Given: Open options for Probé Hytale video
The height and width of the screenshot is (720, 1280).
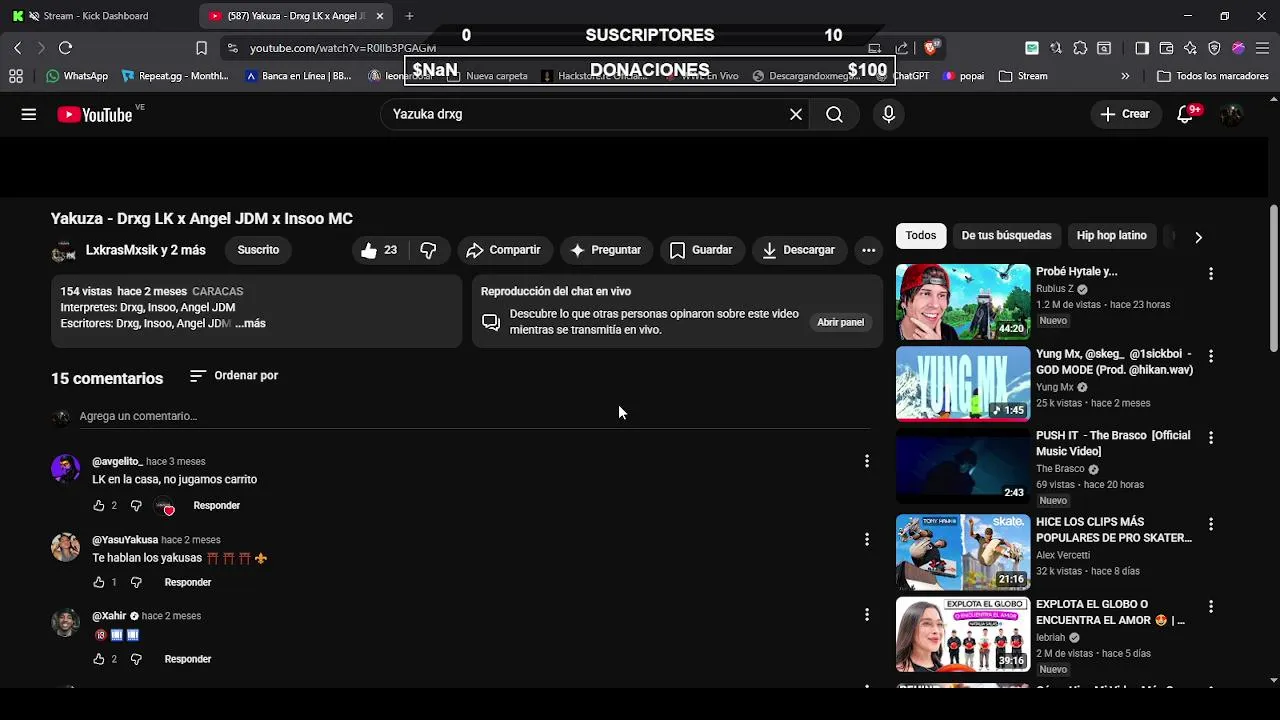Looking at the screenshot, I should (x=1211, y=274).
